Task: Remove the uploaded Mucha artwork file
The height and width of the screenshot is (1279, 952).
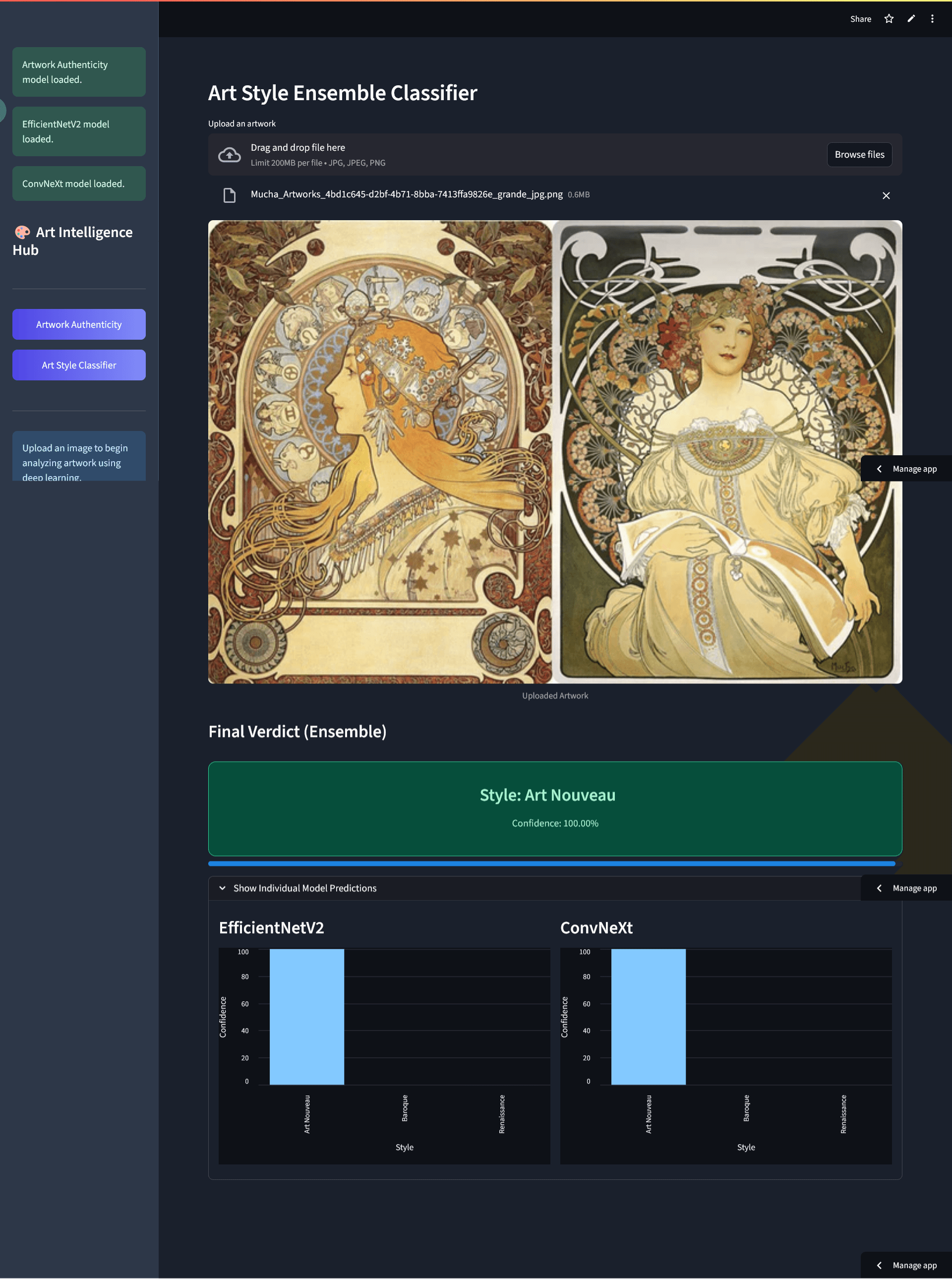Action: (x=886, y=195)
